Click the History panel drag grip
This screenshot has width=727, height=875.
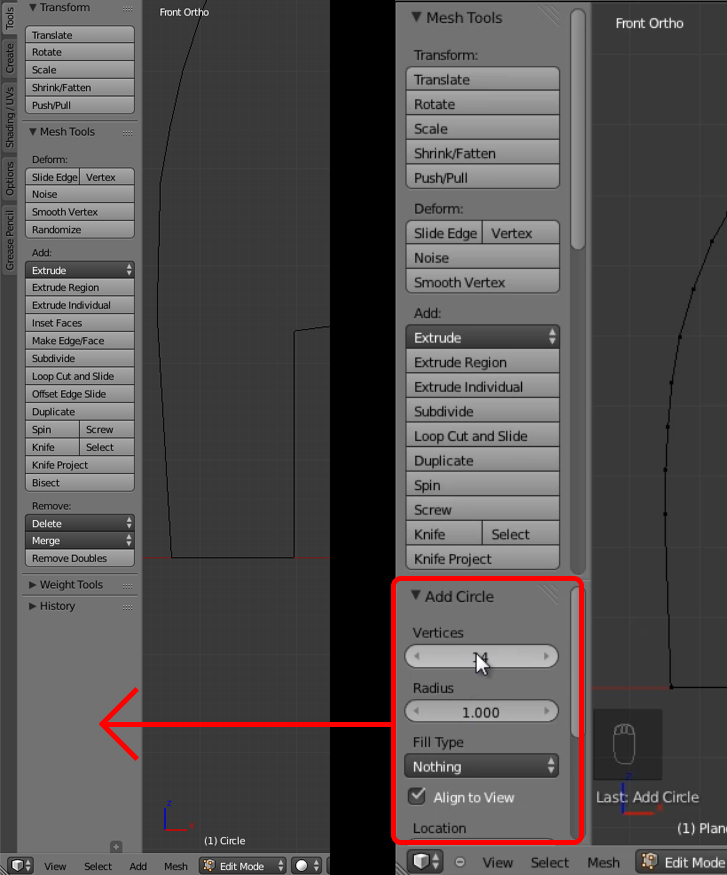click(x=128, y=607)
